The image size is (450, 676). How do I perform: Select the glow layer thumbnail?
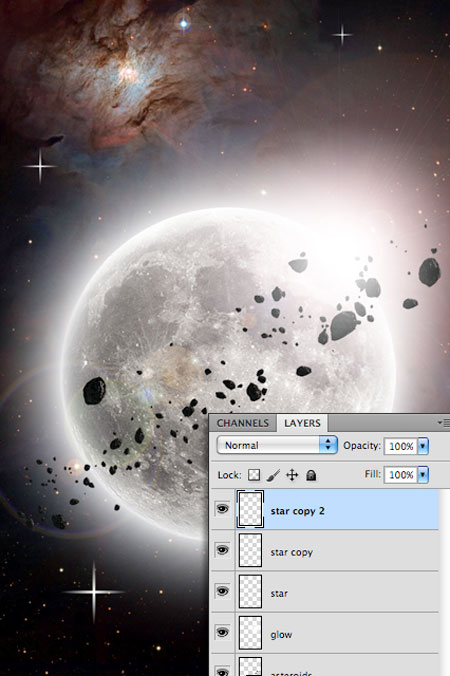tap(250, 632)
